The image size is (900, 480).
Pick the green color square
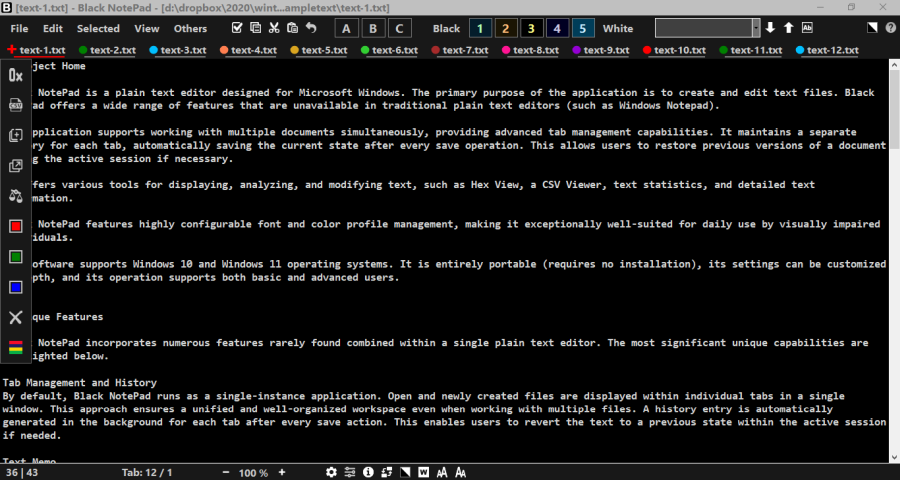[x=15, y=257]
